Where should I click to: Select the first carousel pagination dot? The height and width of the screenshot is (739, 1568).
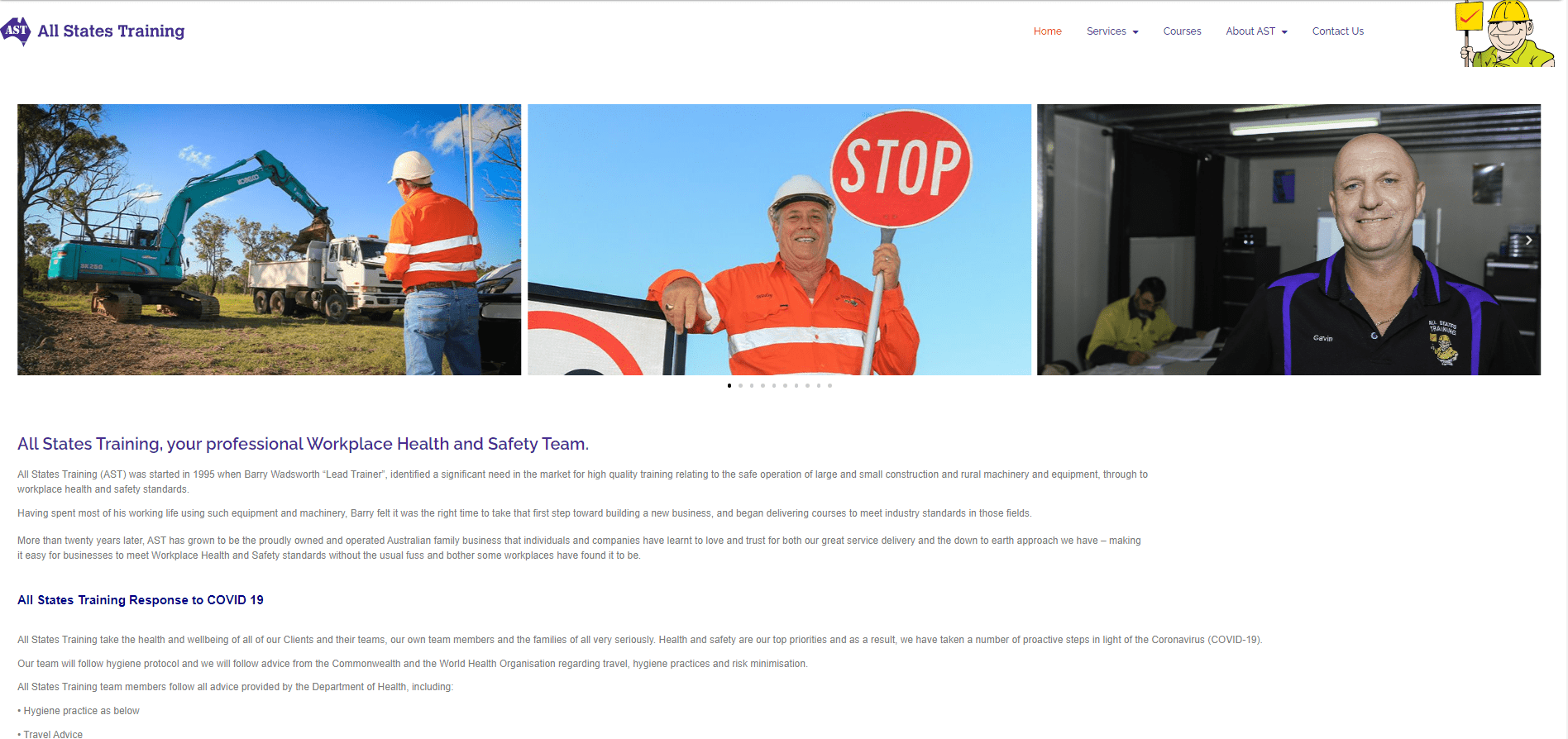(729, 385)
